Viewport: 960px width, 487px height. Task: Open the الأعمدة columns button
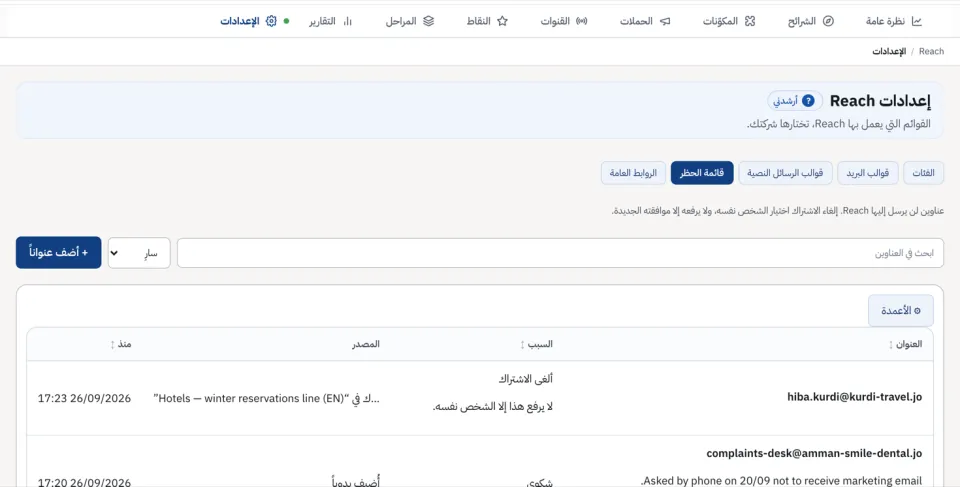pyautogui.click(x=901, y=311)
